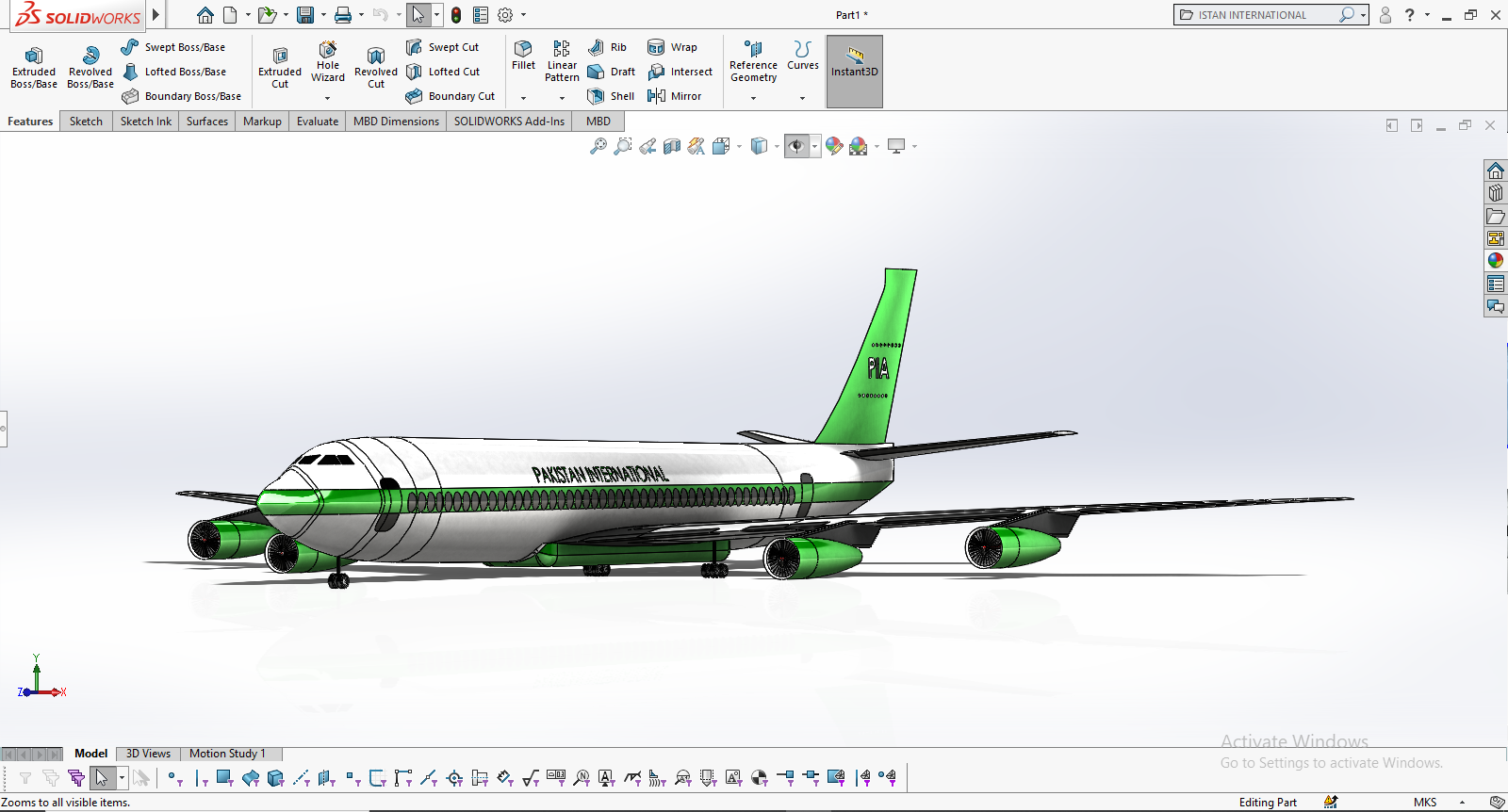The width and height of the screenshot is (1508, 812).
Task: Choose the Revolved Cut tool
Action: 376,68
